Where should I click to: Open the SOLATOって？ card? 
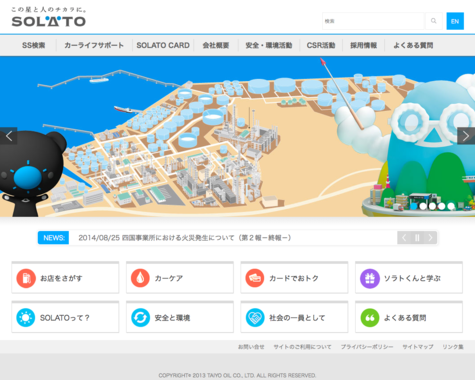(65, 317)
